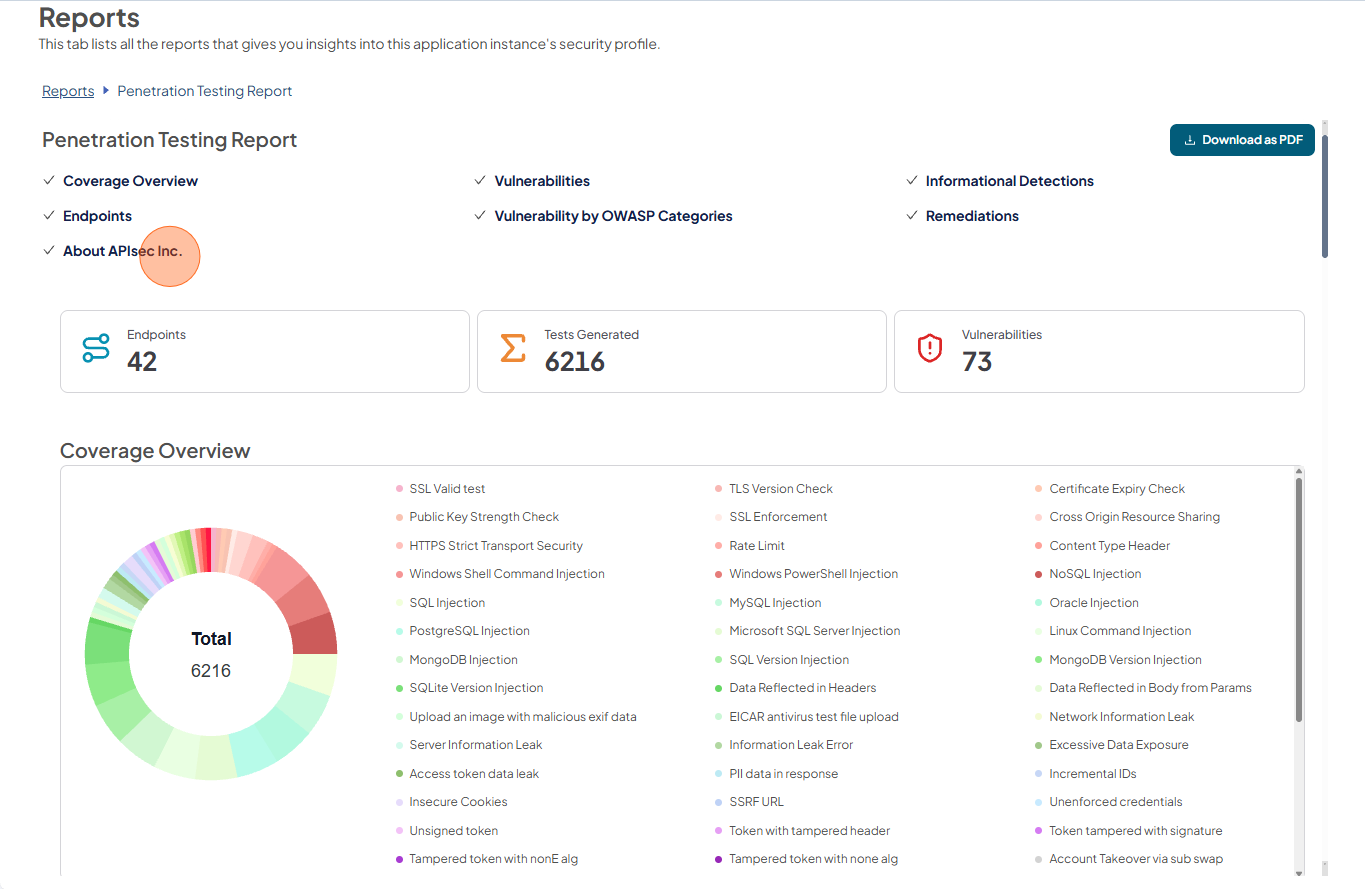Click the legend scroll down arrow
The height and width of the screenshot is (889, 1365).
pyautogui.click(x=1299, y=866)
